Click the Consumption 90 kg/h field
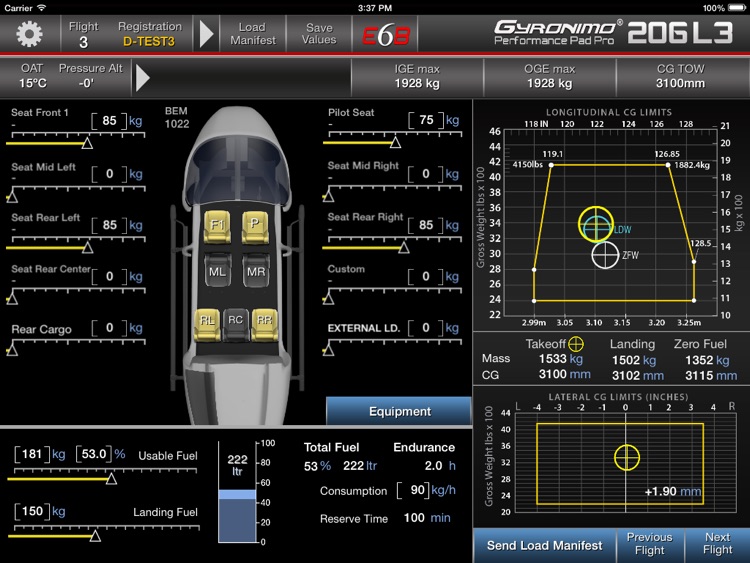 (412, 490)
